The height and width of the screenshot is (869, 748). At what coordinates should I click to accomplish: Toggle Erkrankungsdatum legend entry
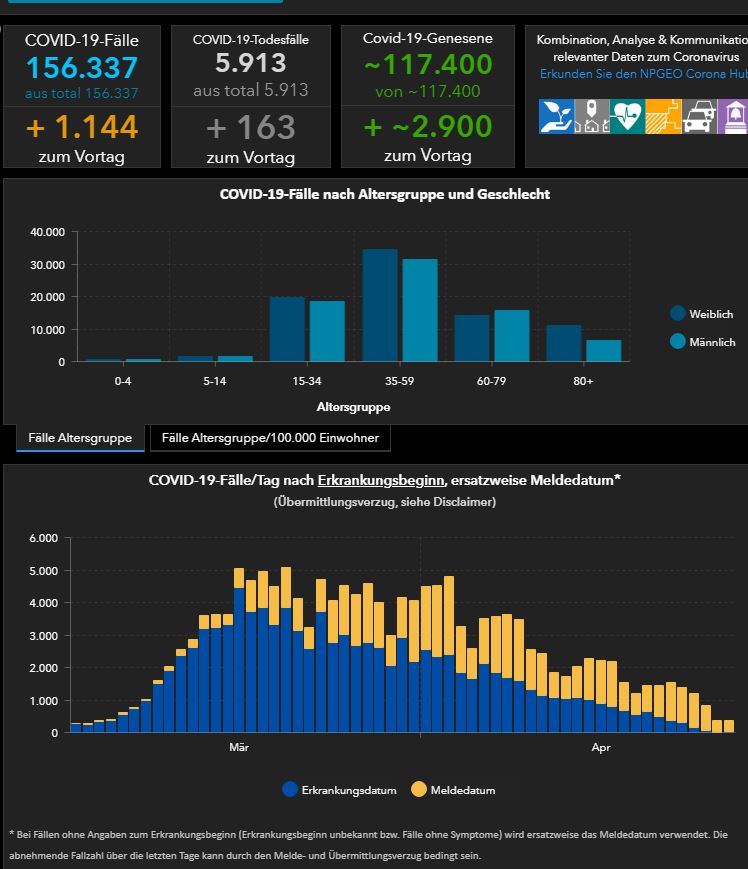coord(339,790)
